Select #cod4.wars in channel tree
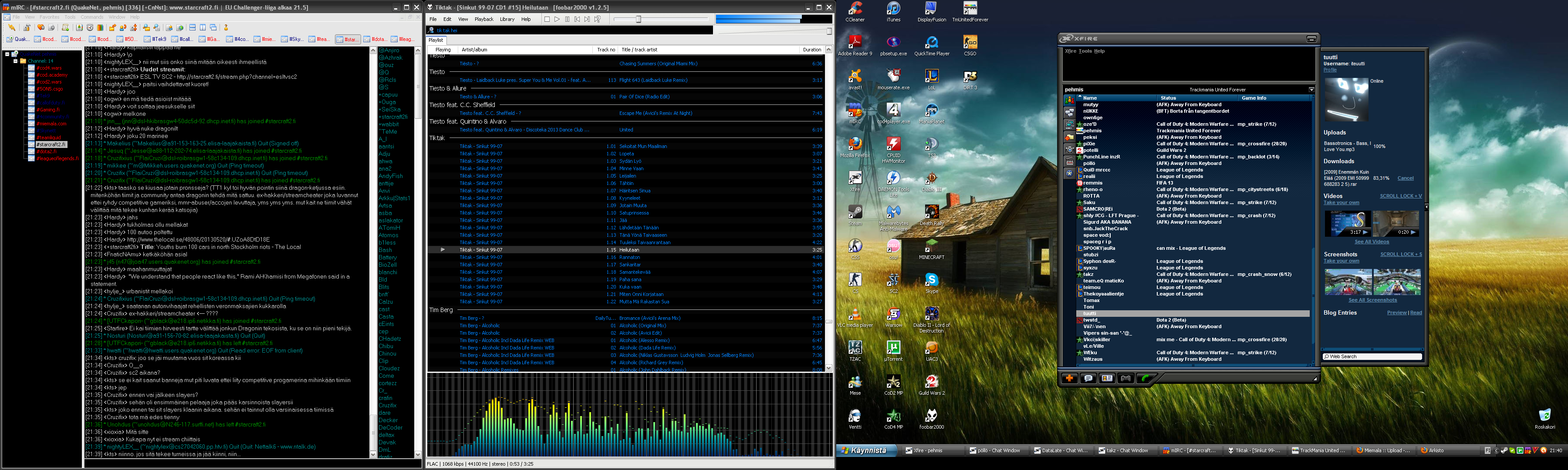Viewport: 1568px width, 470px height. tap(49, 68)
